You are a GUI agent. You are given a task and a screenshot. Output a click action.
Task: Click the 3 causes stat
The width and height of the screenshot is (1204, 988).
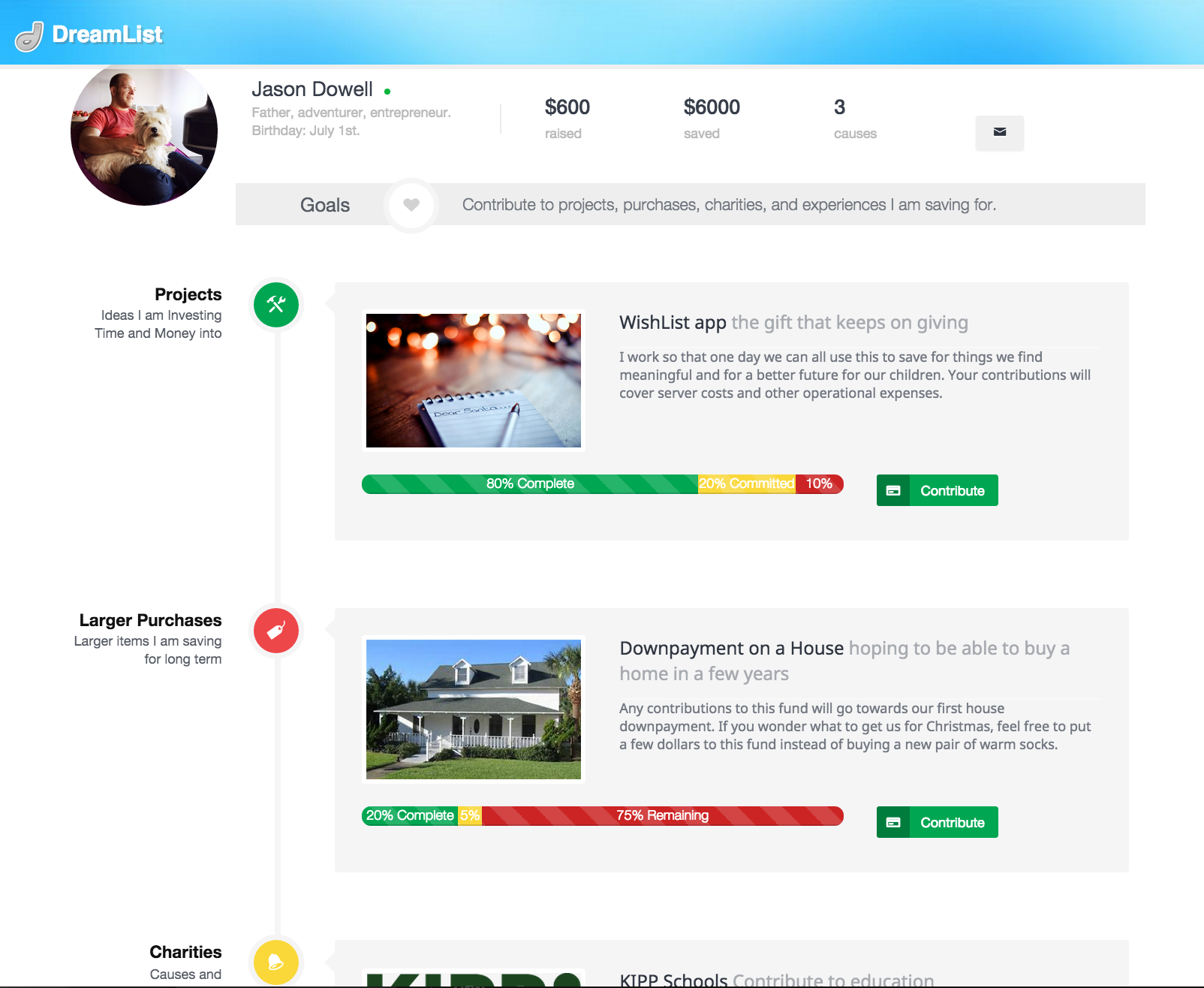point(855,119)
